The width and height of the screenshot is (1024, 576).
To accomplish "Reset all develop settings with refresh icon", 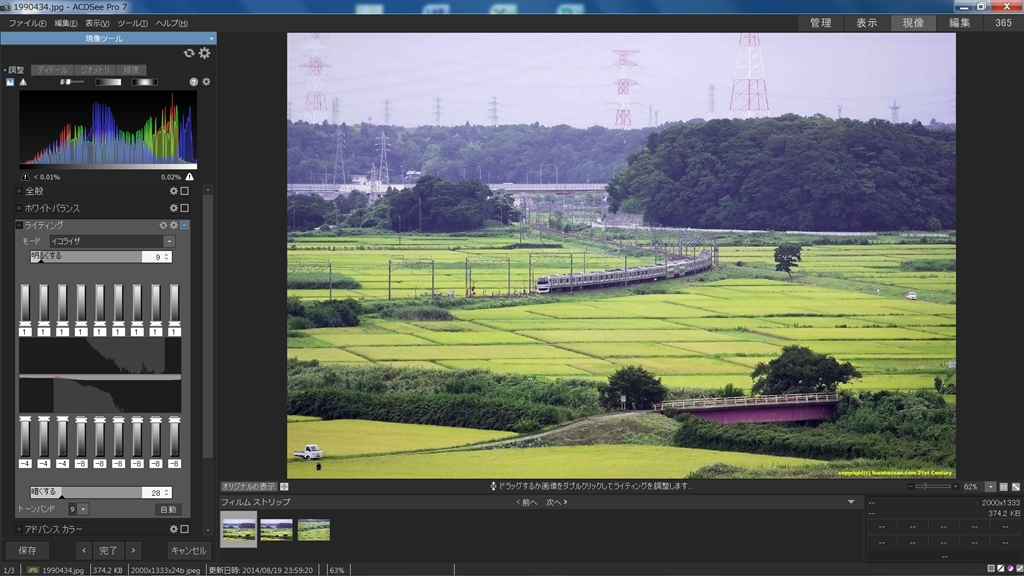I will click(x=189, y=53).
